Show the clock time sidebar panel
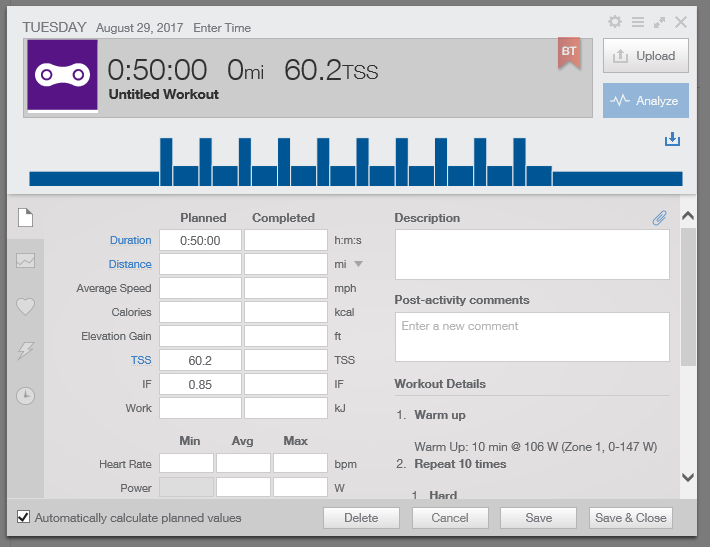 pyautogui.click(x=25, y=396)
